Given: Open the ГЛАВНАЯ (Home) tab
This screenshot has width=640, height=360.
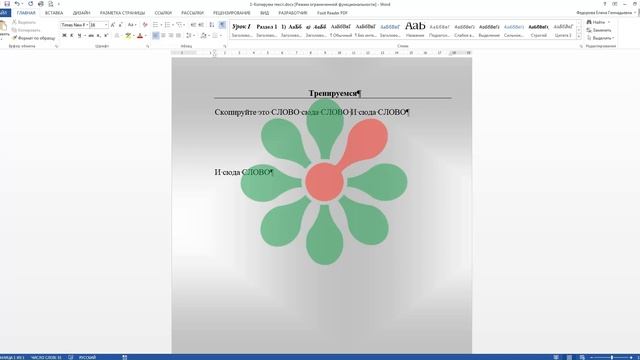Looking at the screenshot, I should point(26,13).
